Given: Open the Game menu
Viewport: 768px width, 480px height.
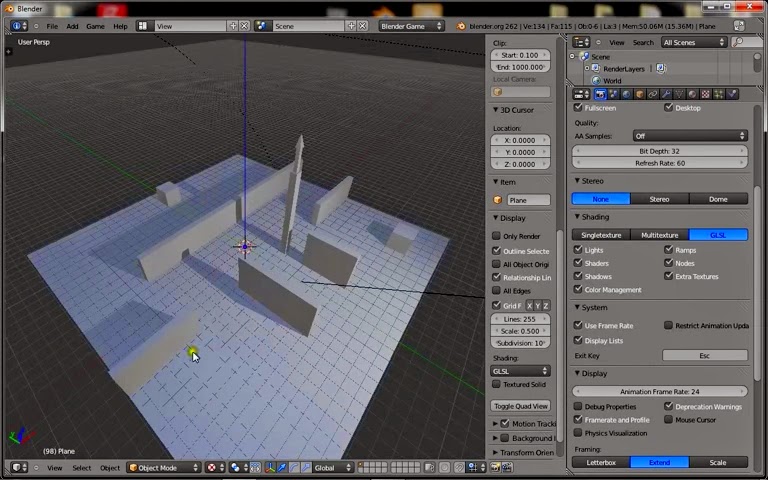Looking at the screenshot, I should tap(95, 26).
